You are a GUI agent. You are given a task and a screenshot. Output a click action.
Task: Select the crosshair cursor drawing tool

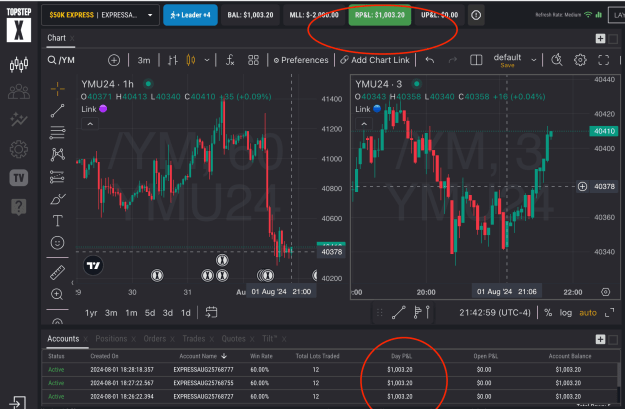point(57,89)
